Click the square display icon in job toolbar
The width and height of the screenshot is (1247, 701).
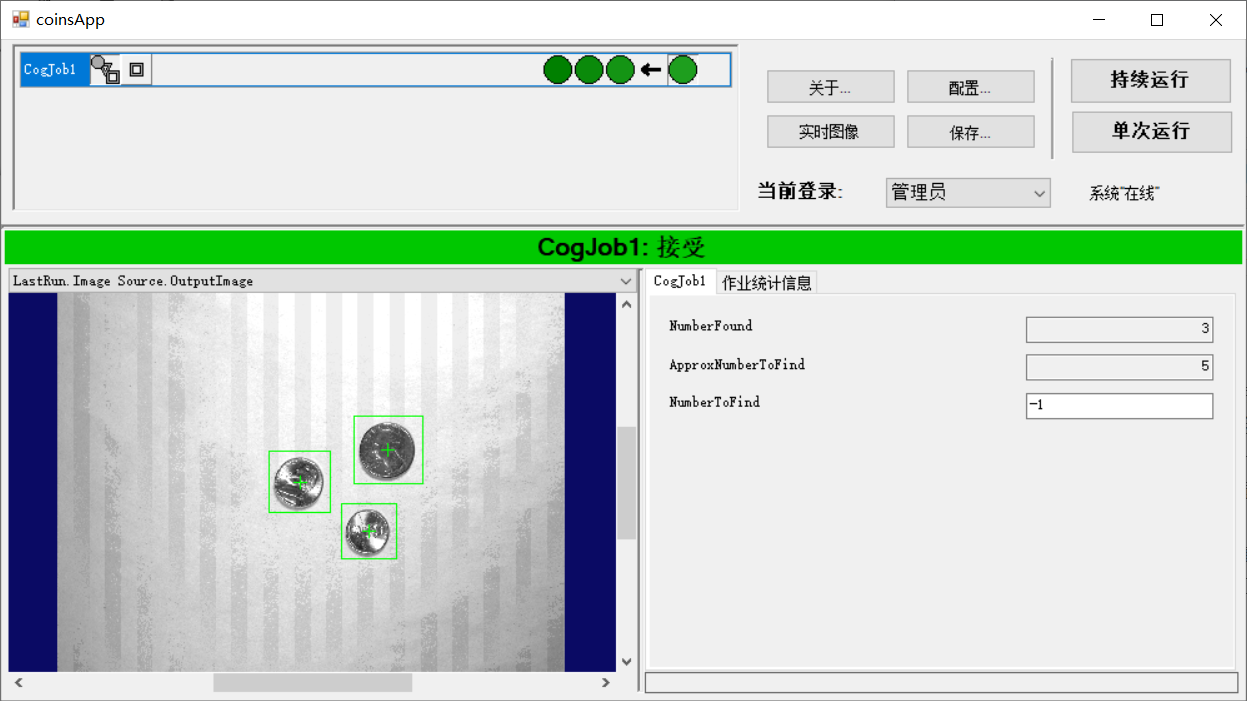click(x=134, y=69)
